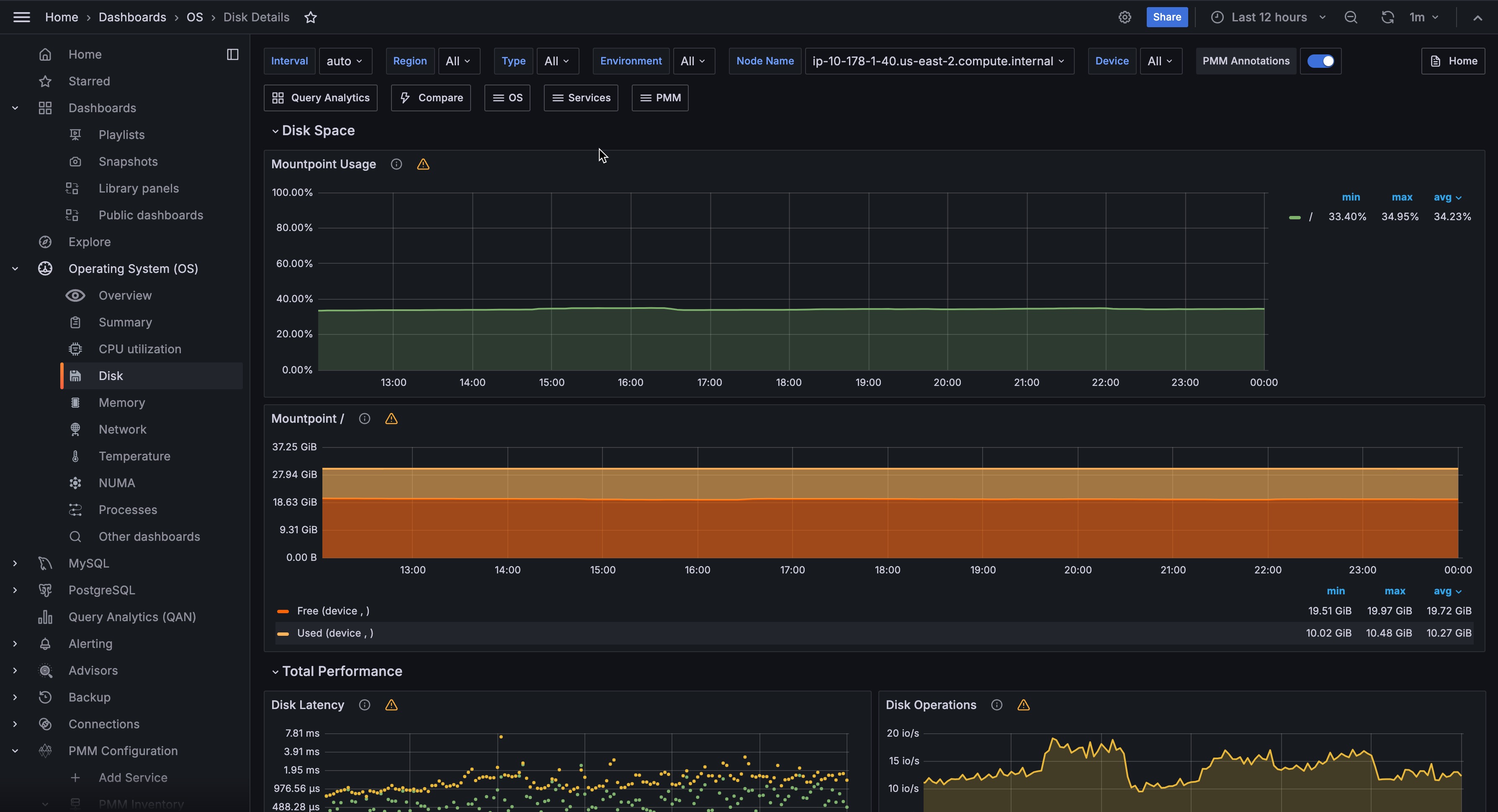Go to Query Analytics (QAN) menu item
The height and width of the screenshot is (812, 1498).
pos(132,617)
